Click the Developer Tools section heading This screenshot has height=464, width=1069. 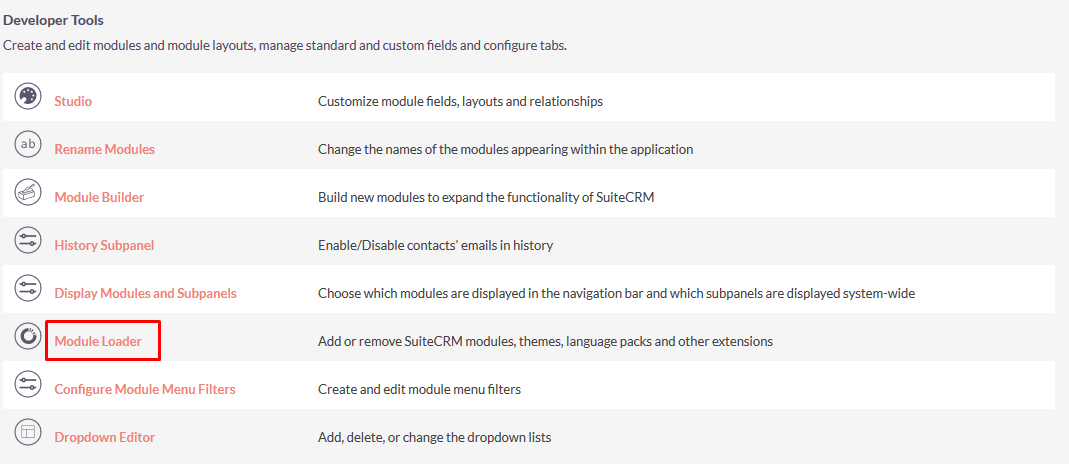click(53, 20)
